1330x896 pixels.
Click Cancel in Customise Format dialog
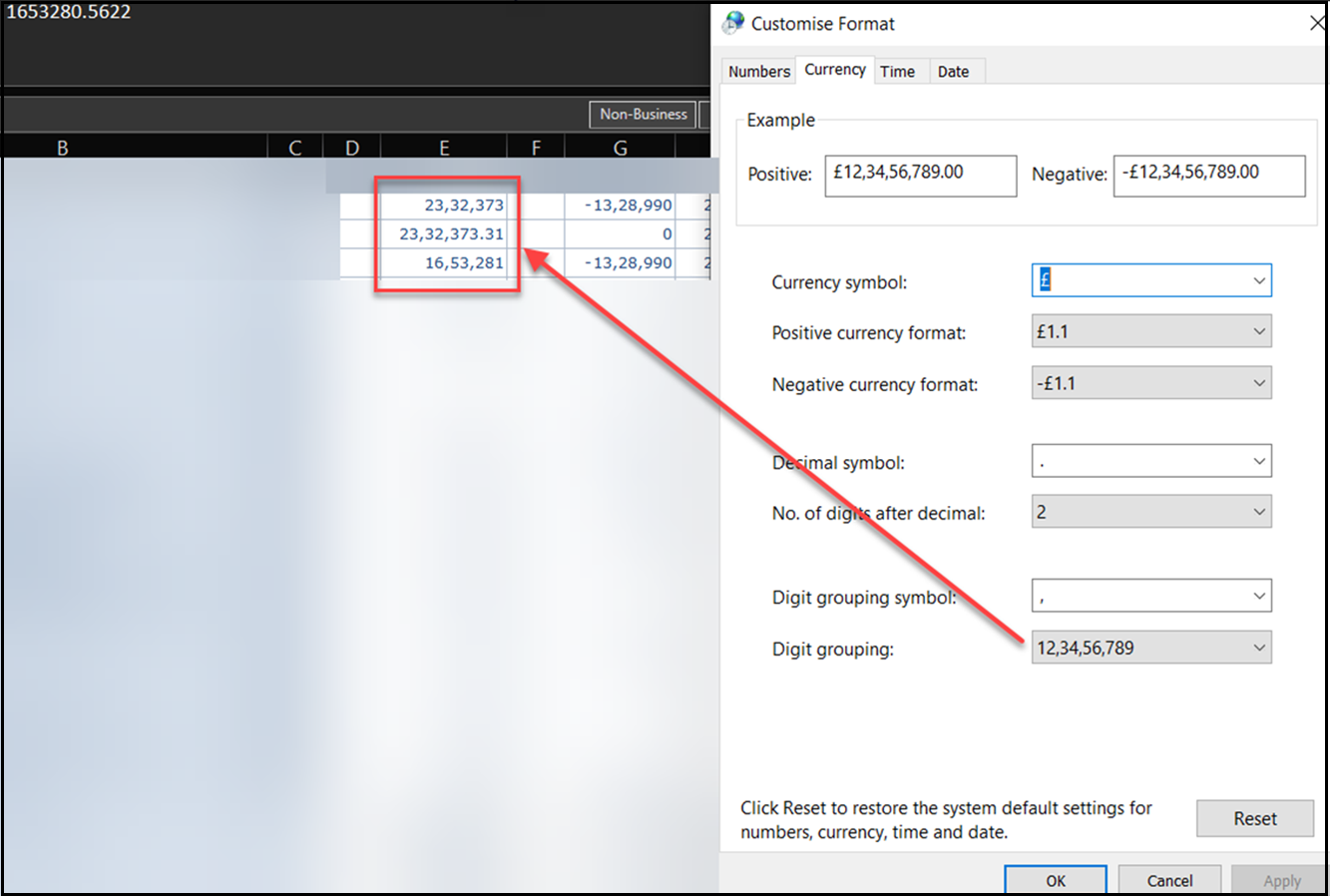click(x=1169, y=880)
